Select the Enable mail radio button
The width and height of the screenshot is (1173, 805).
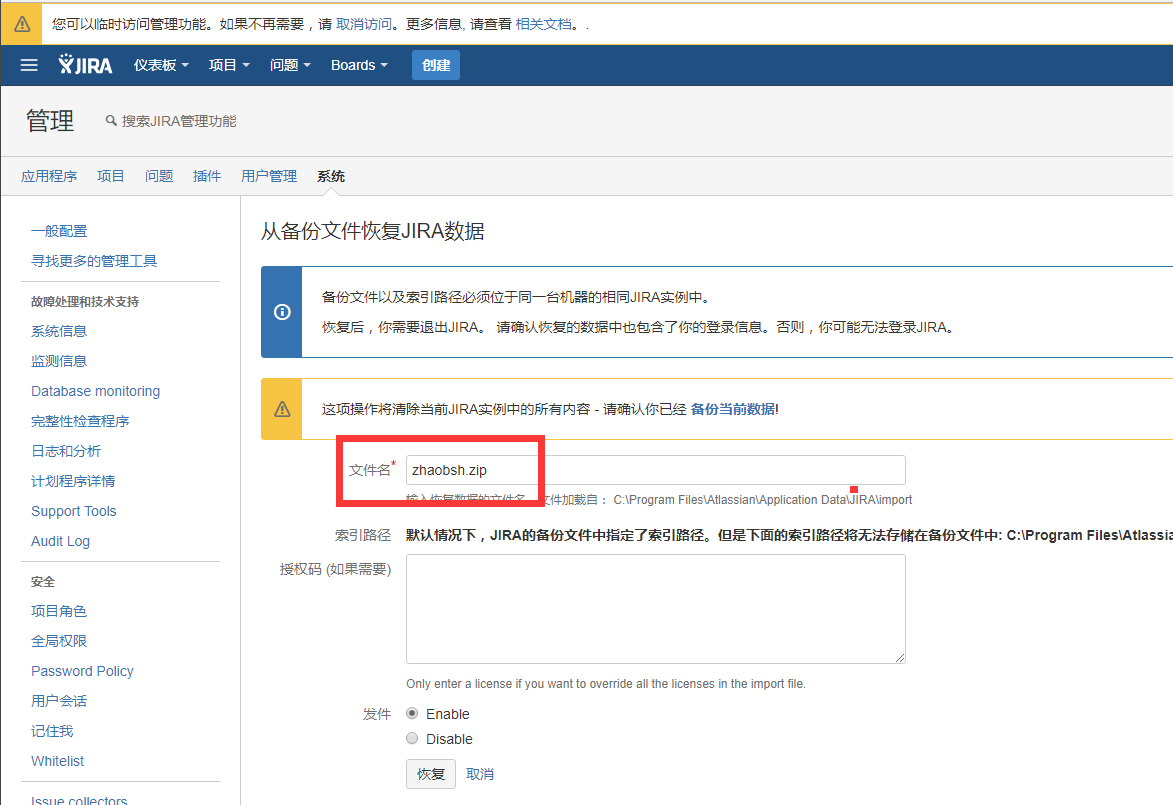(412, 714)
